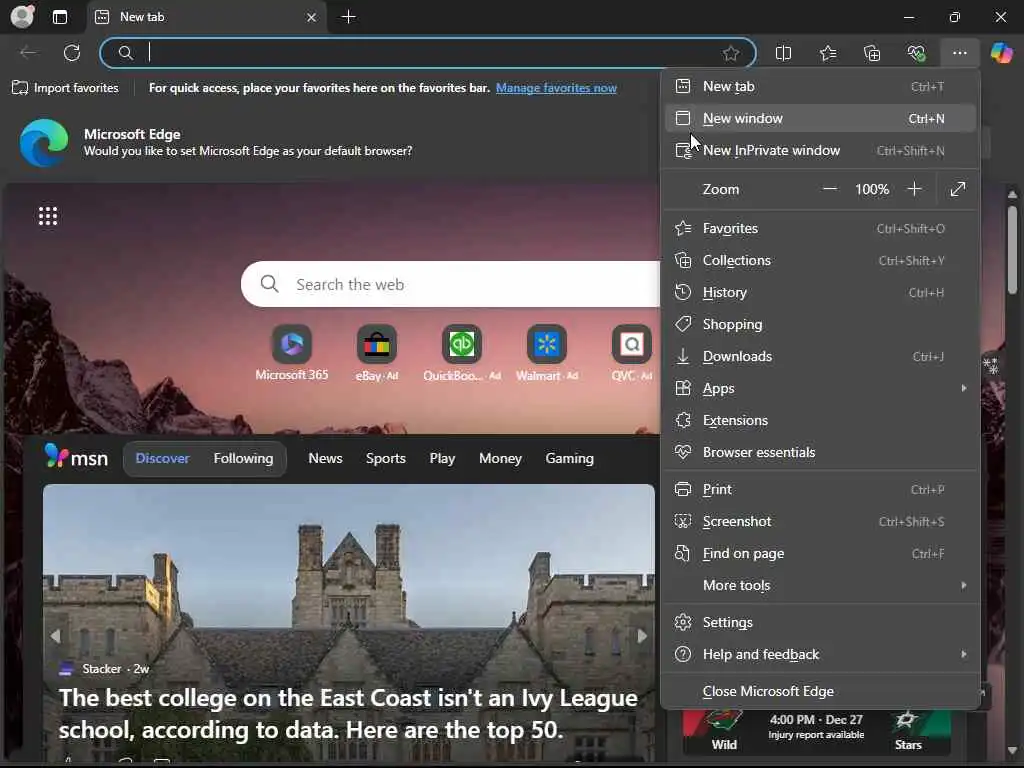Open Shopping from the menu
Viewport: 1024px width, 768px height.
coord(820,325)
